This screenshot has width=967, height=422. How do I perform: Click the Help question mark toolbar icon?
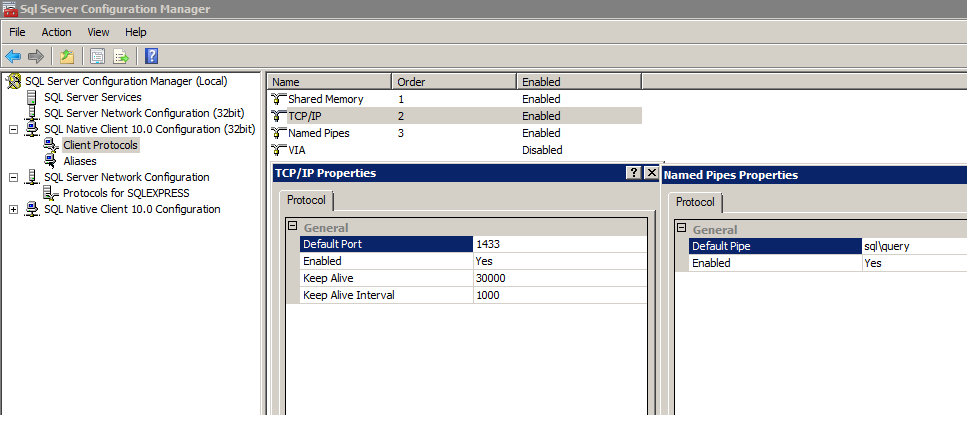pyautogui.click(x=151, y=56)
